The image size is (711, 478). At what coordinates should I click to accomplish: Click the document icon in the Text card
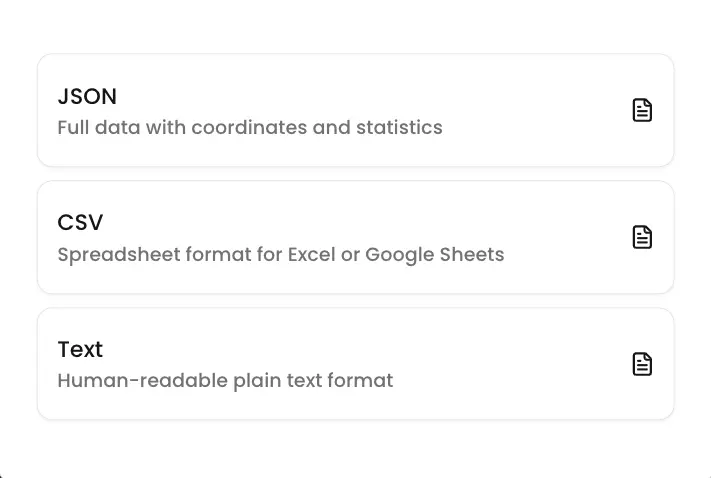tap(642, 364)
